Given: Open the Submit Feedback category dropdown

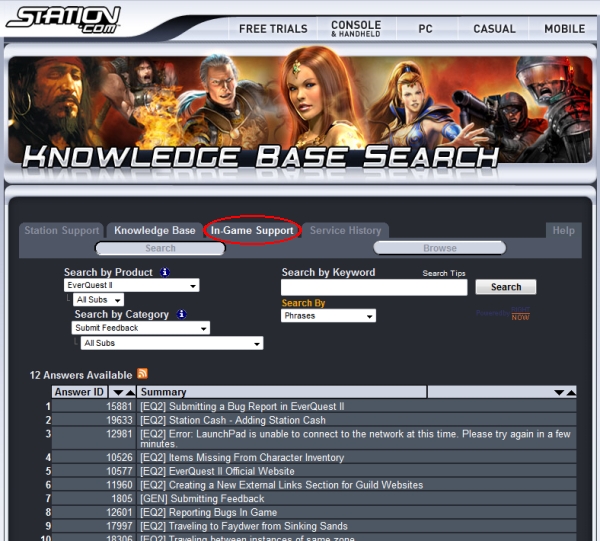Looking at the screenshot, I should (x=141, y=328).
